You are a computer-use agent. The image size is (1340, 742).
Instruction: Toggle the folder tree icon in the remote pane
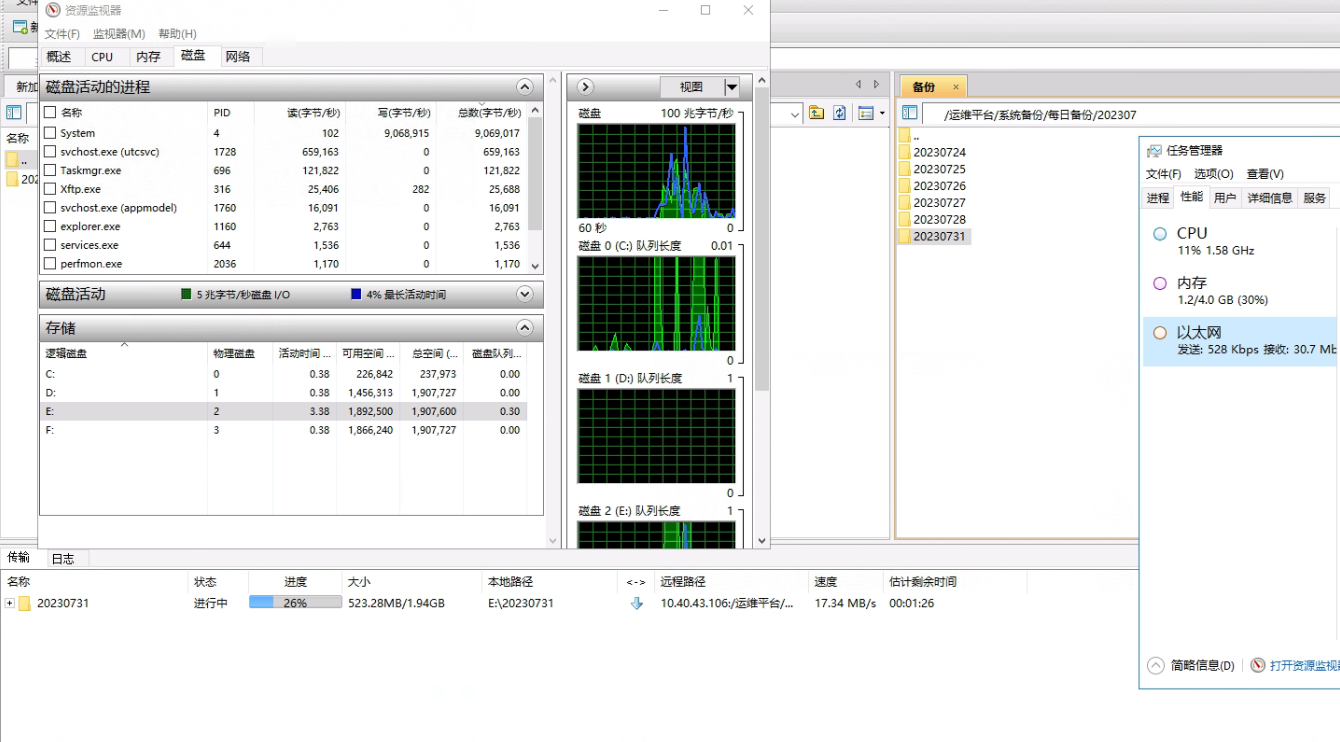tap(910, 113)
